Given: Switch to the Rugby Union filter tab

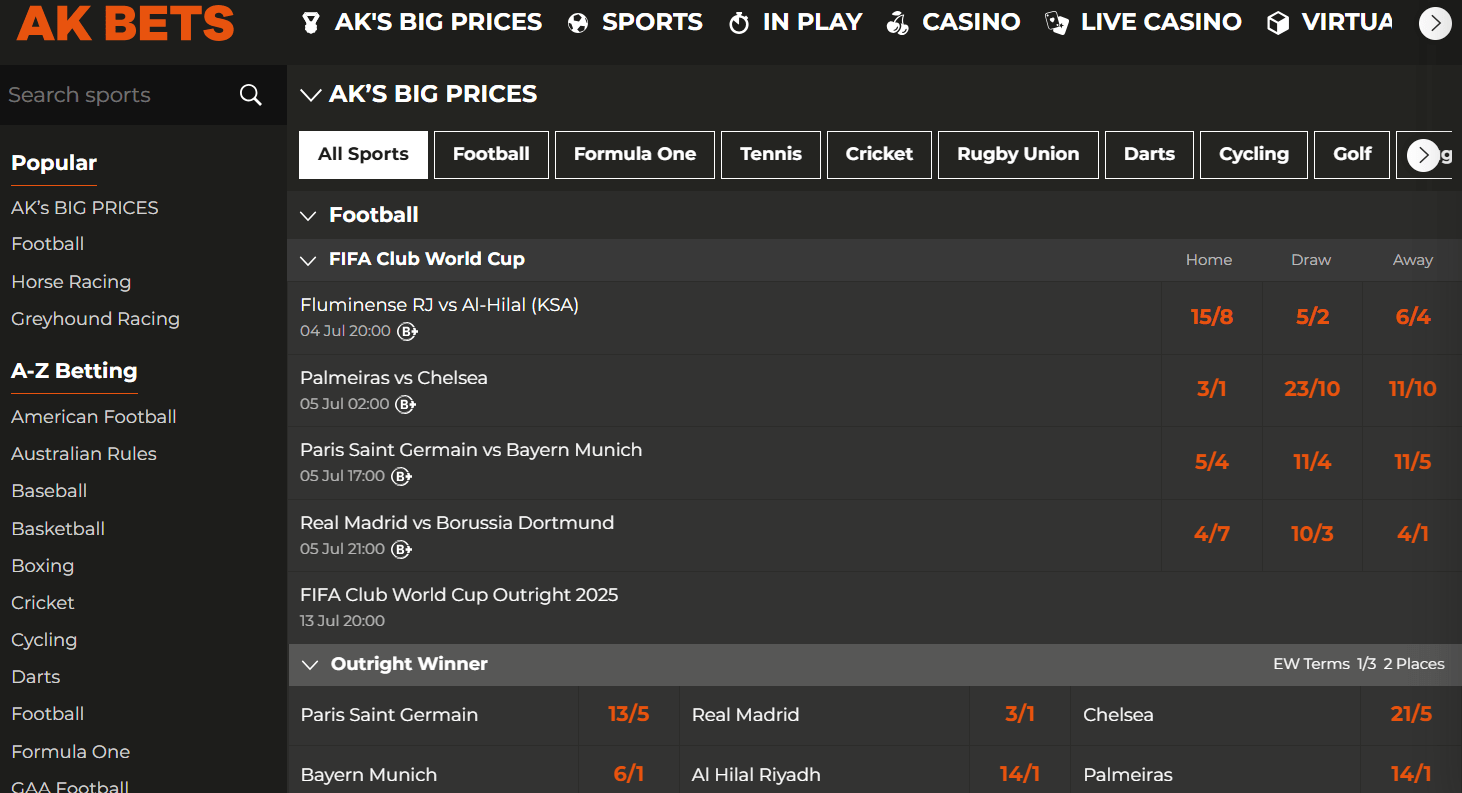Looking at the screenshot, I should click(x=1018, y=154).
